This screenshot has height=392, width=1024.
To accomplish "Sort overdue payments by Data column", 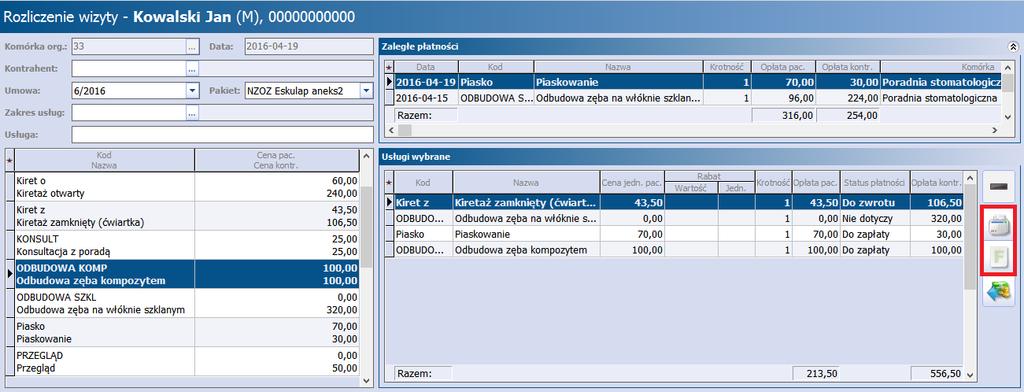I will [x=426, y=67].
